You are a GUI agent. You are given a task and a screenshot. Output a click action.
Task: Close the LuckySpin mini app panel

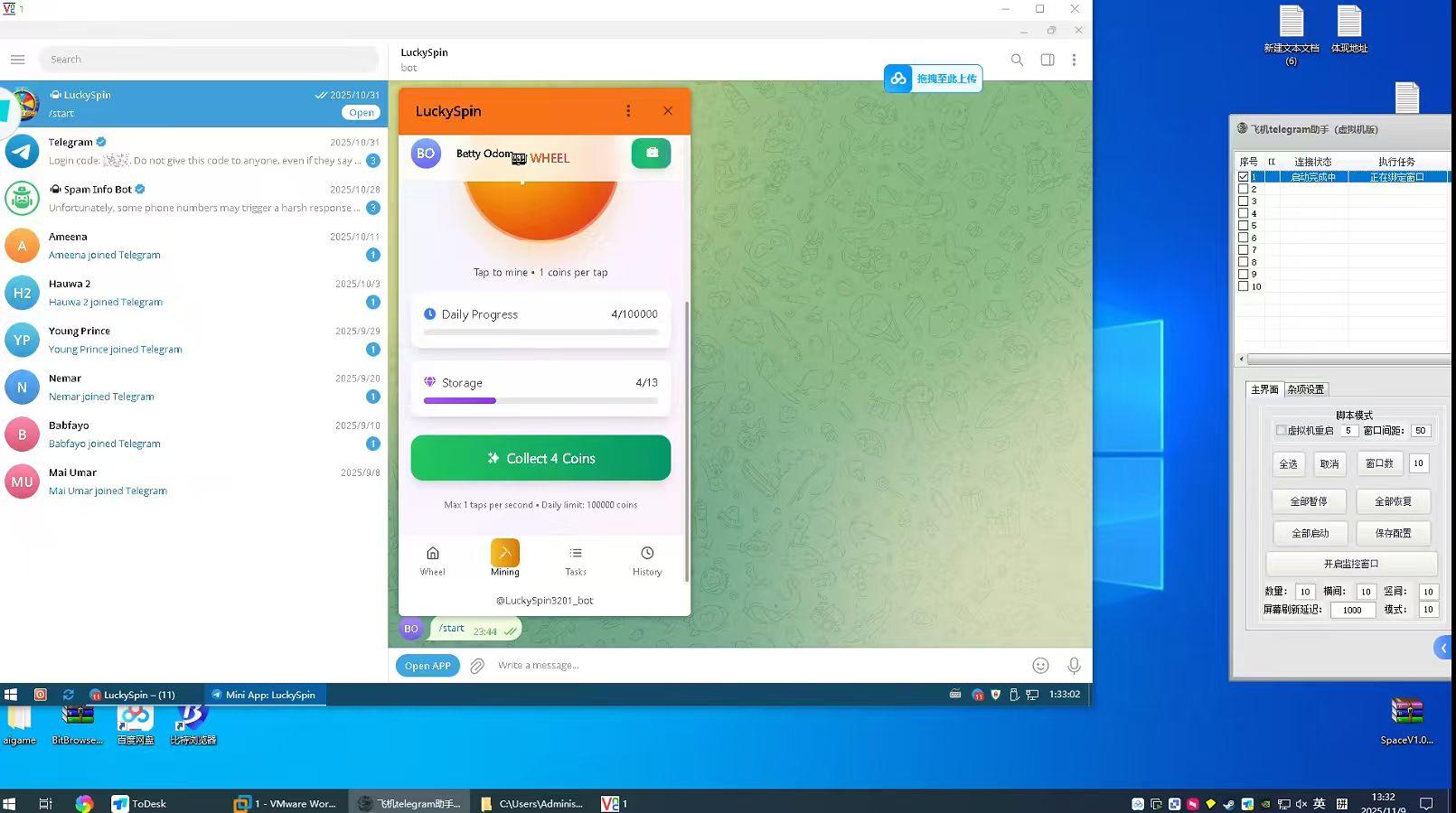pos(668,111)
